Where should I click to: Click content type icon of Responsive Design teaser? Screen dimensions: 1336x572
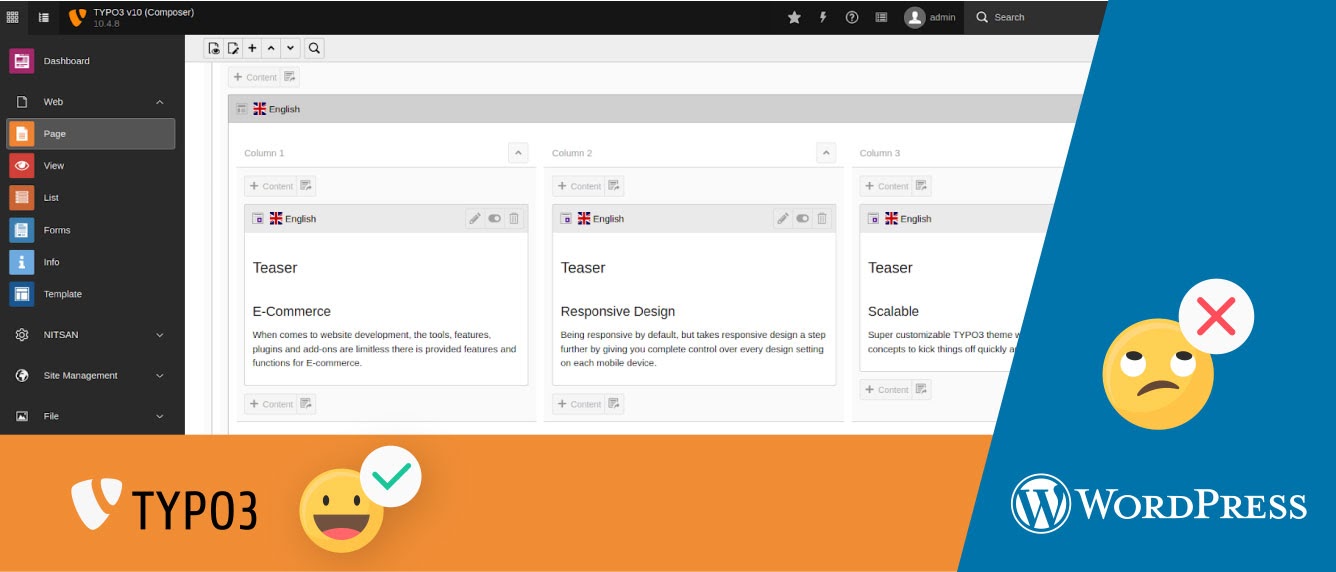coord(566,218)
